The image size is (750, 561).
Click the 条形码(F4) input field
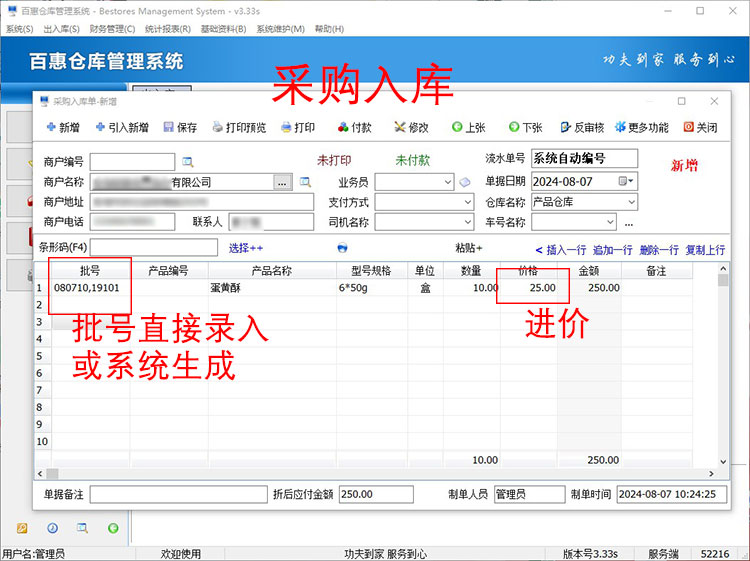pos(154,247)
